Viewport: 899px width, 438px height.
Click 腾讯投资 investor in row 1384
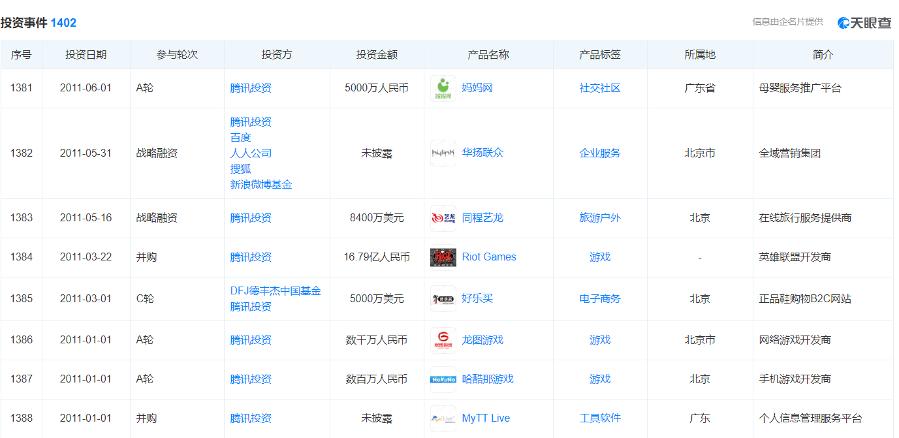(x=251, y=257)
